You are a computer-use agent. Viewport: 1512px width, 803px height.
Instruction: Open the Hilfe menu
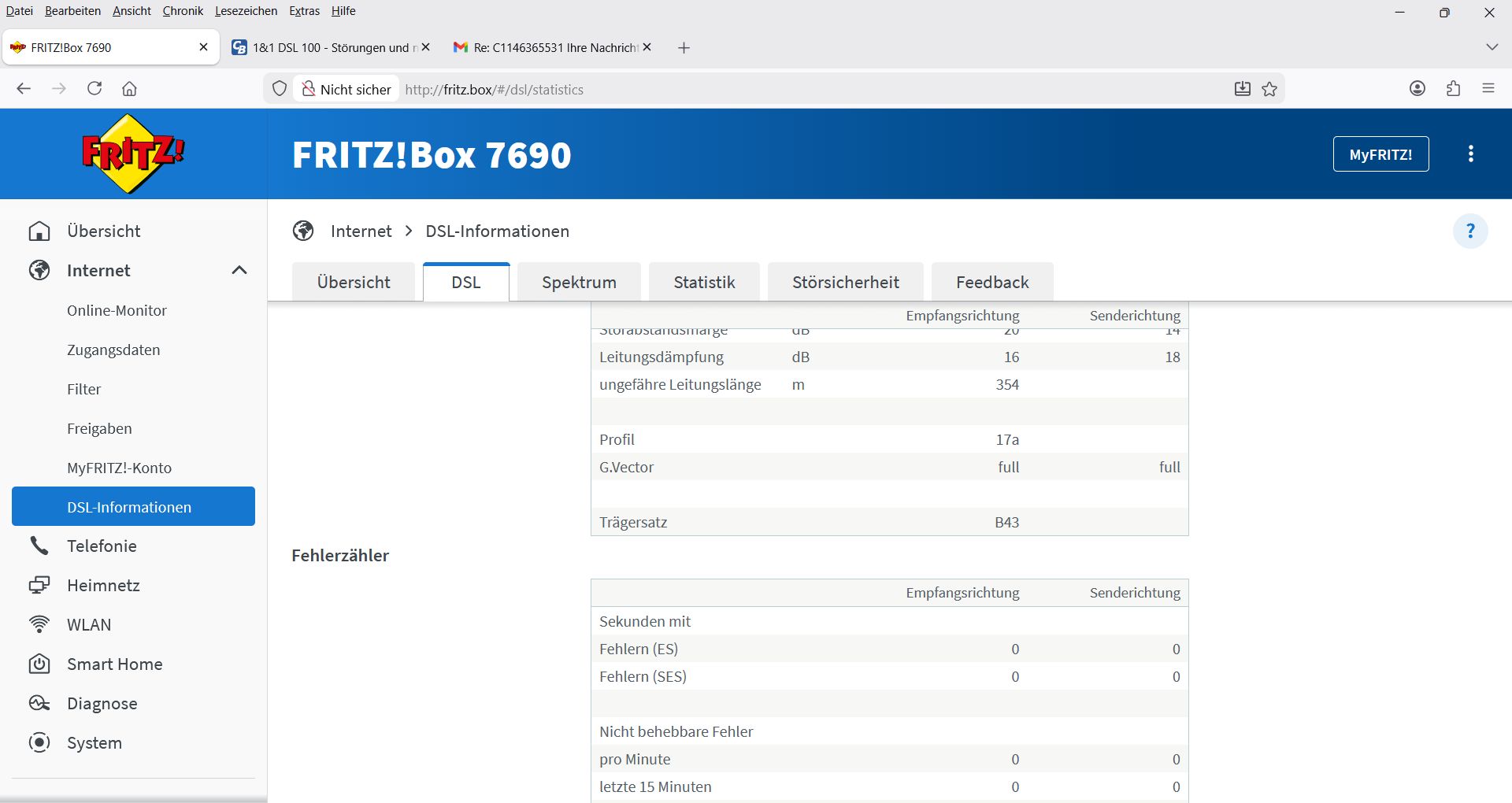point(343,11)
